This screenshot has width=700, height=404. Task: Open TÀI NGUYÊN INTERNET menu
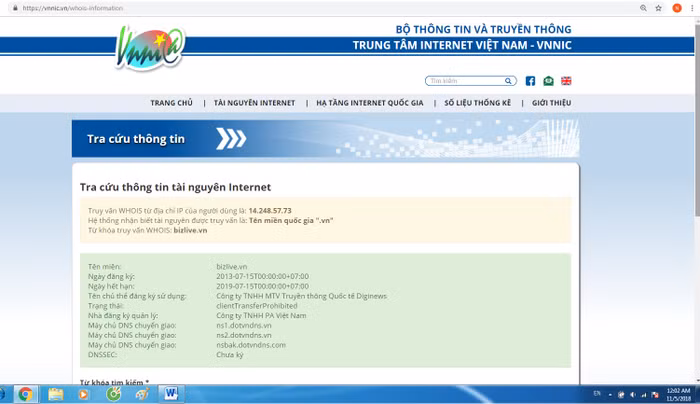(254, 103)
